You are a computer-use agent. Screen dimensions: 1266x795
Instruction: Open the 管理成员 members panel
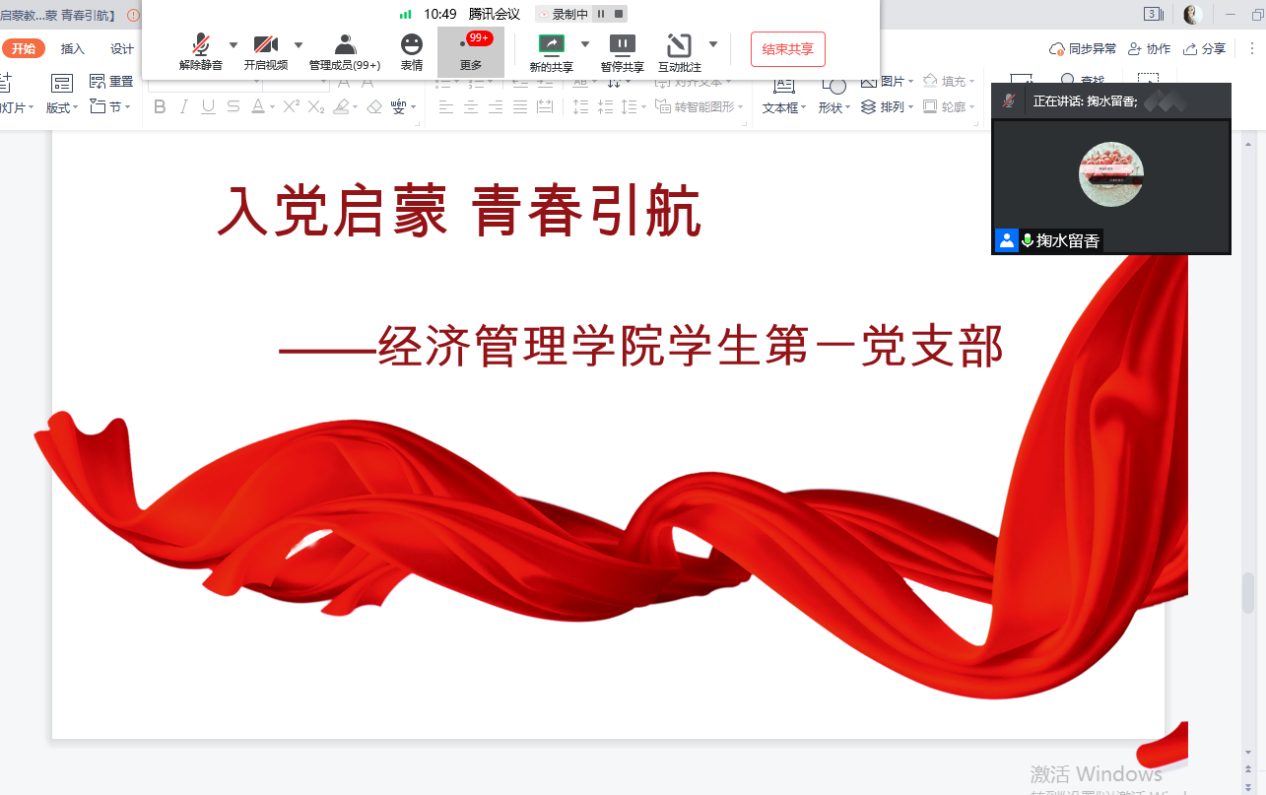[x=344, y=51]
